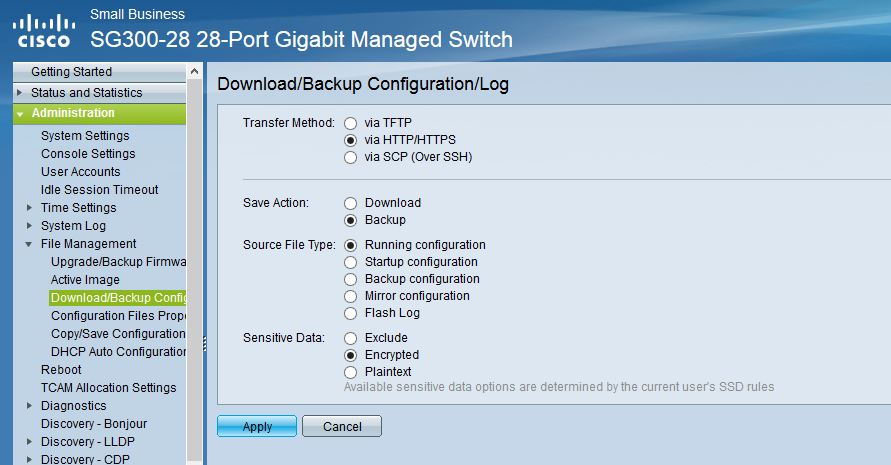Open Reboot page in sidebar
This screenshot has height=465, width=891.
point(61,370)
